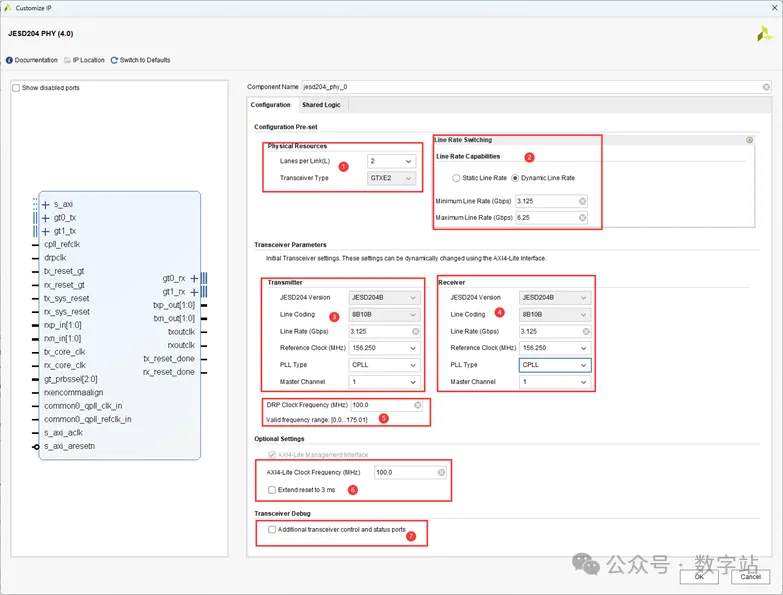Open the Receiver PLL Type dropdown
This screenshot has width=783, height=595.
coord(555,365)
